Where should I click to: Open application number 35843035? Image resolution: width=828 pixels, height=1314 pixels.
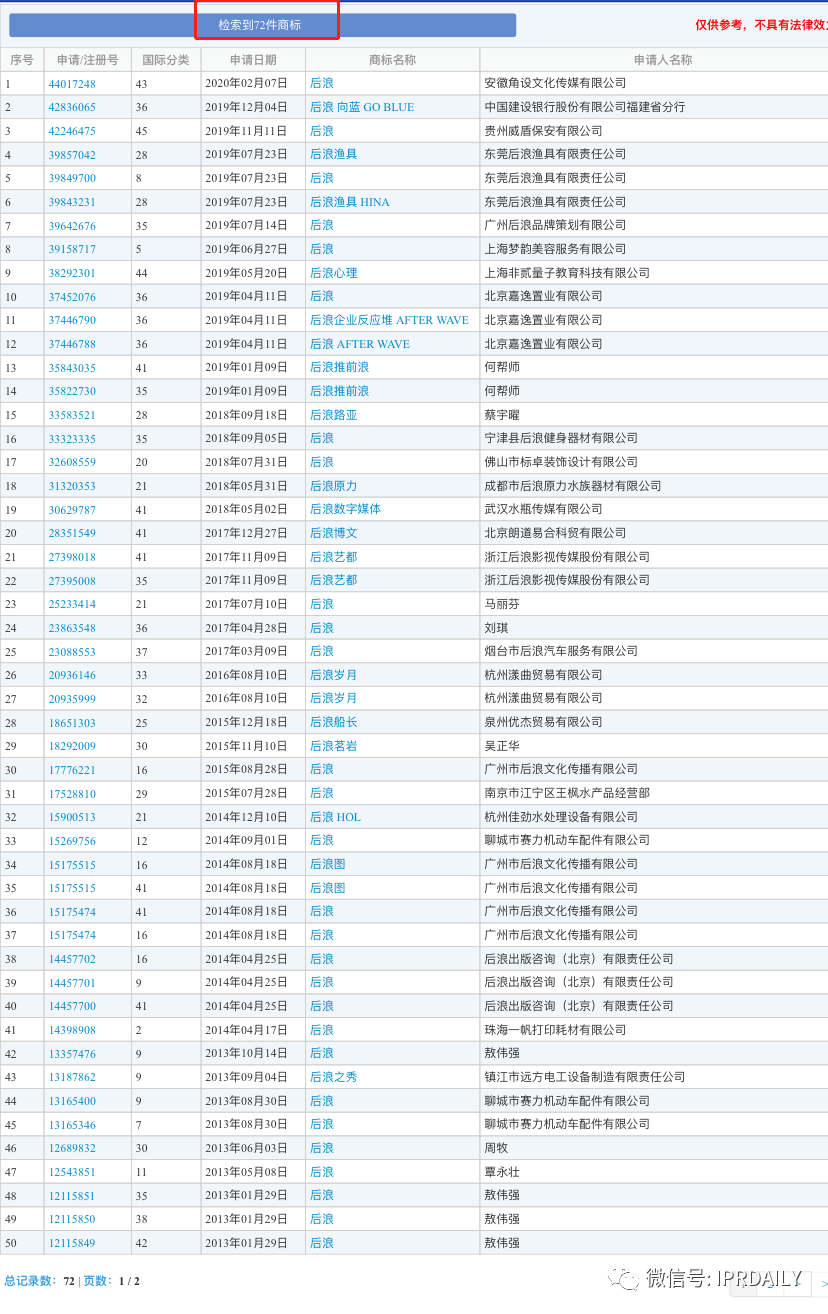pos(72,368)
